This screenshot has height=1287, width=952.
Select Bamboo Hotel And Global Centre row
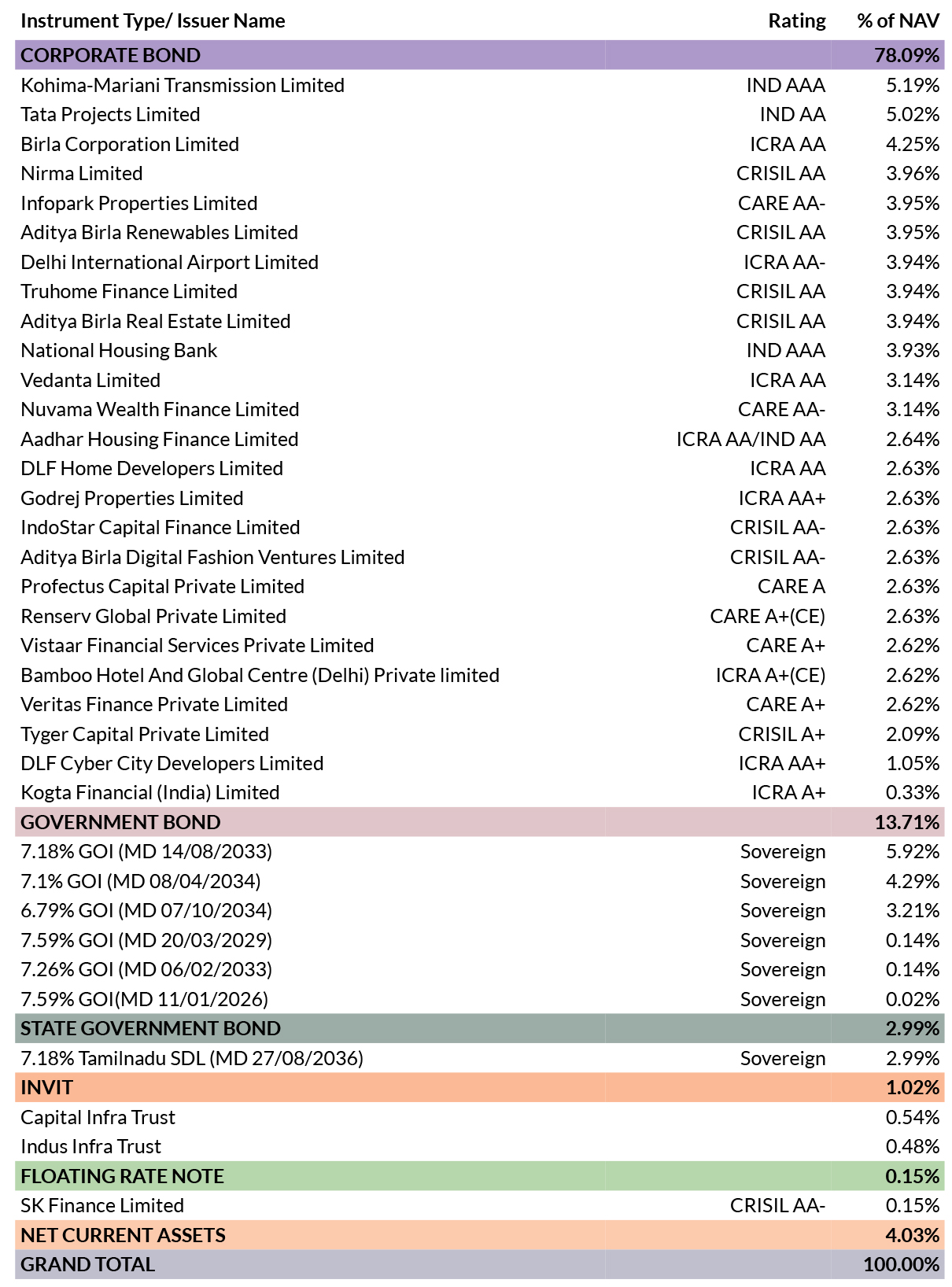click(x=479, y=675)
